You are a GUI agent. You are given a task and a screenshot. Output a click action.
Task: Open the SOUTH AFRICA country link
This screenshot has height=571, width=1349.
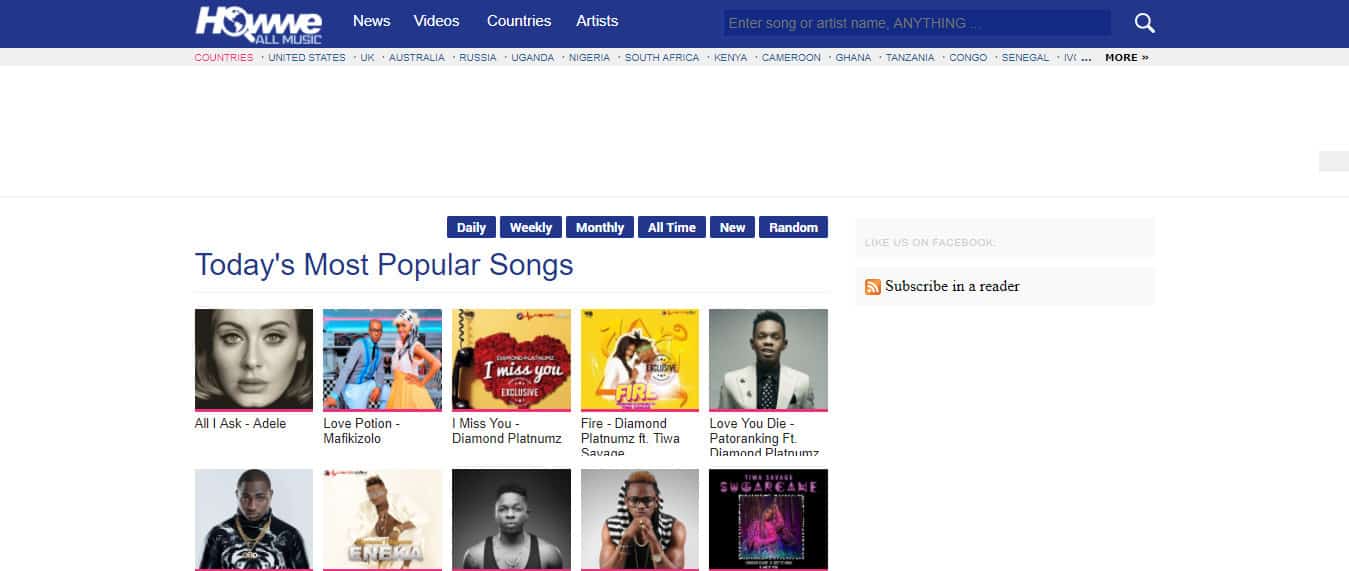point(662,57)
